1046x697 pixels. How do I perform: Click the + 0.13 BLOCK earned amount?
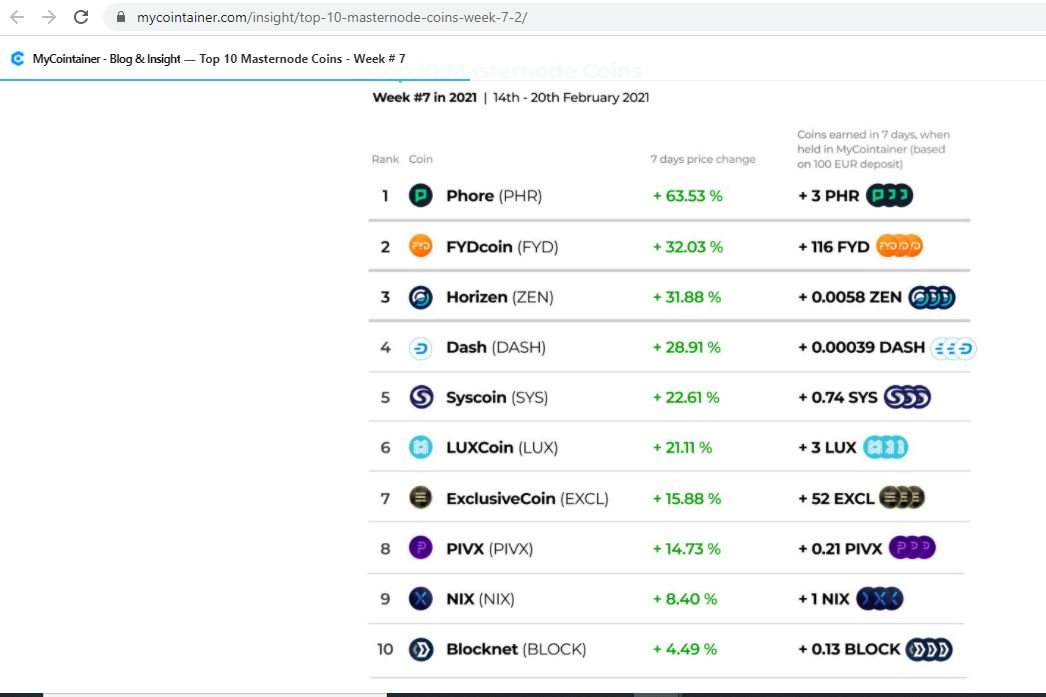[849, 649]
